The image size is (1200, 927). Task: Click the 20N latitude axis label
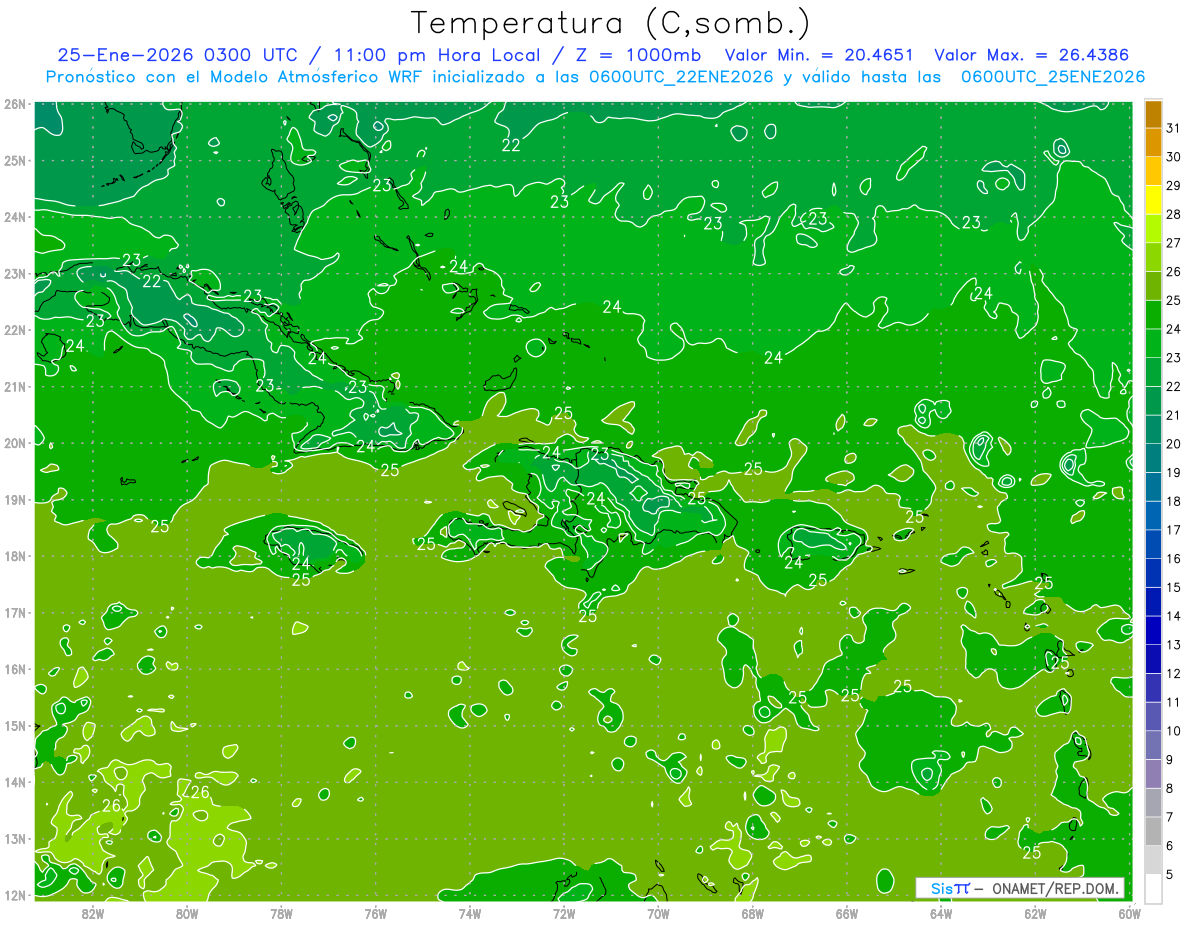tap(15, 443)
